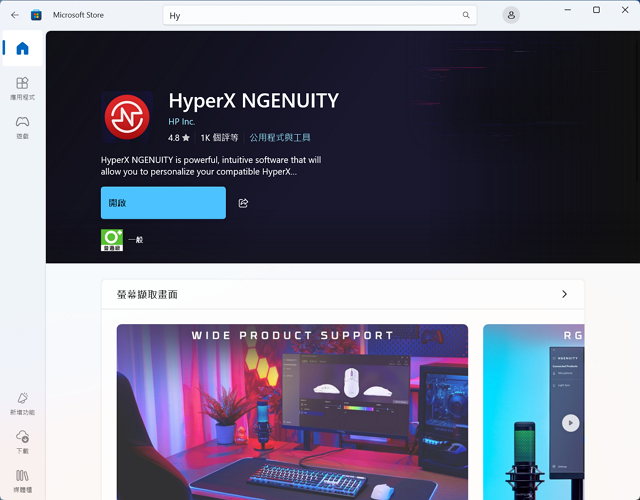This screenshot has height=500, width=640.
Task: Open the HP Inc. publisher link
Action: point(182,122)
